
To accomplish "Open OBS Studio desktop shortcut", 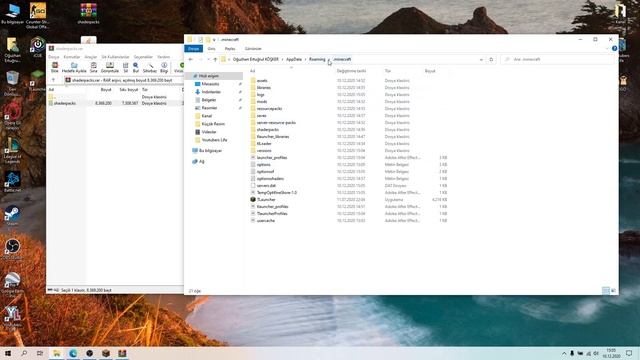I will click(x=12, y=249).
